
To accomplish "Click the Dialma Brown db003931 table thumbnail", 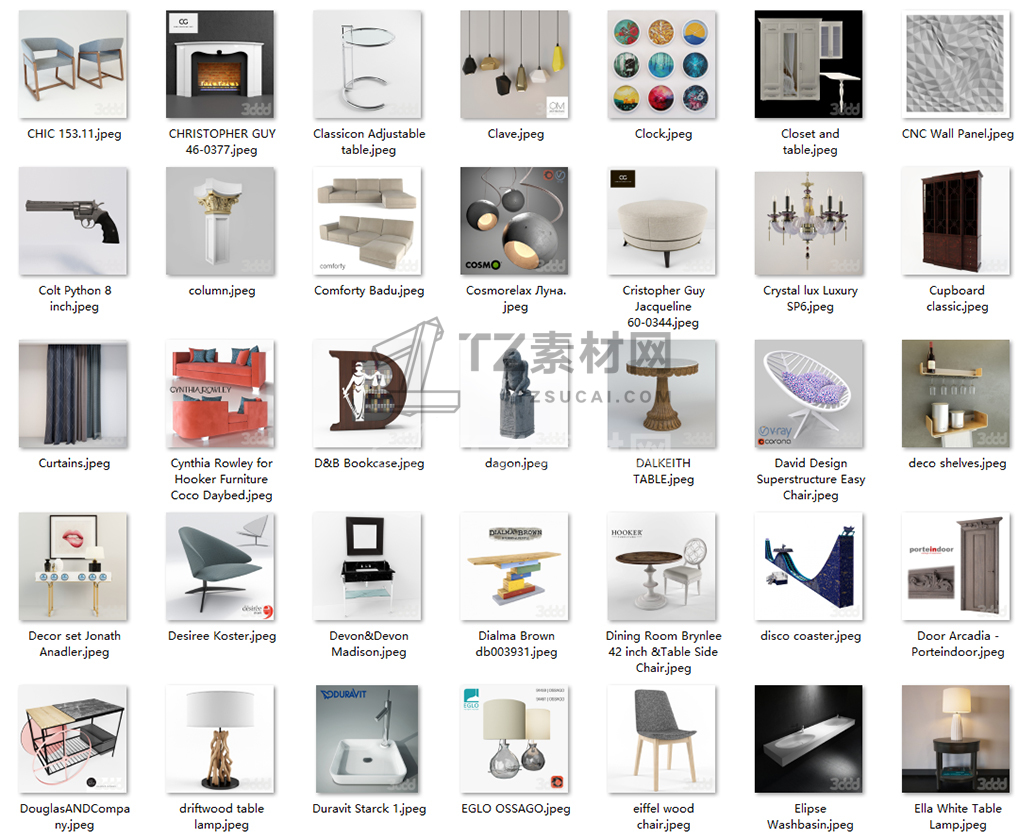I will tap(515, 567).
